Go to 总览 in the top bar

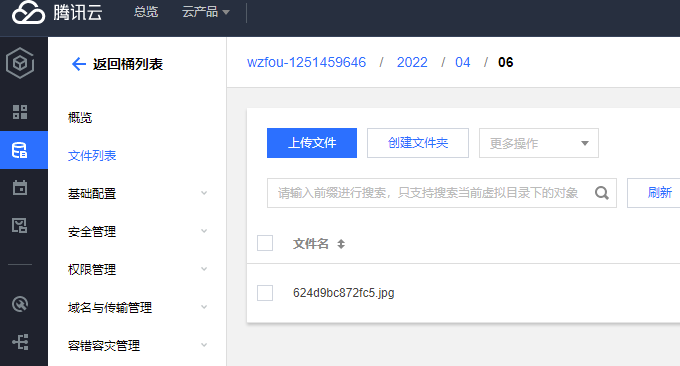tap(146, 12)
